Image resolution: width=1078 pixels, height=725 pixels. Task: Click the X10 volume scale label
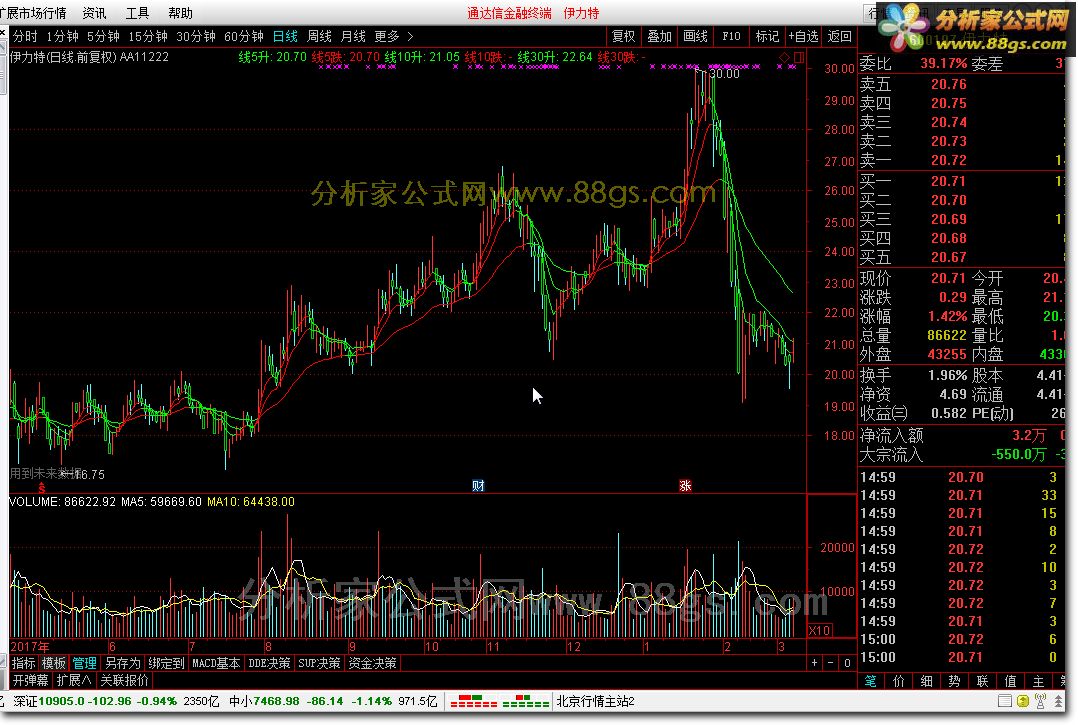[820, 630]
